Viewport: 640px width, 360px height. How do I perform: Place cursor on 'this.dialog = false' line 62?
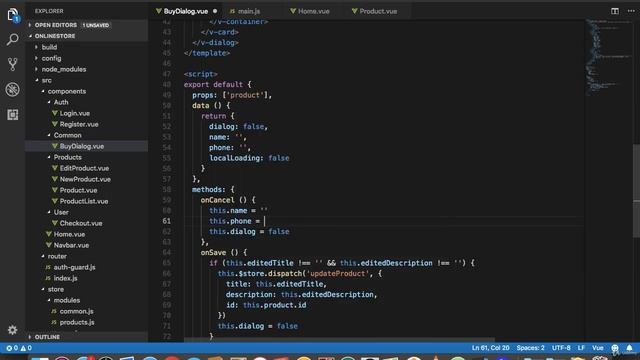pos(249,232)
